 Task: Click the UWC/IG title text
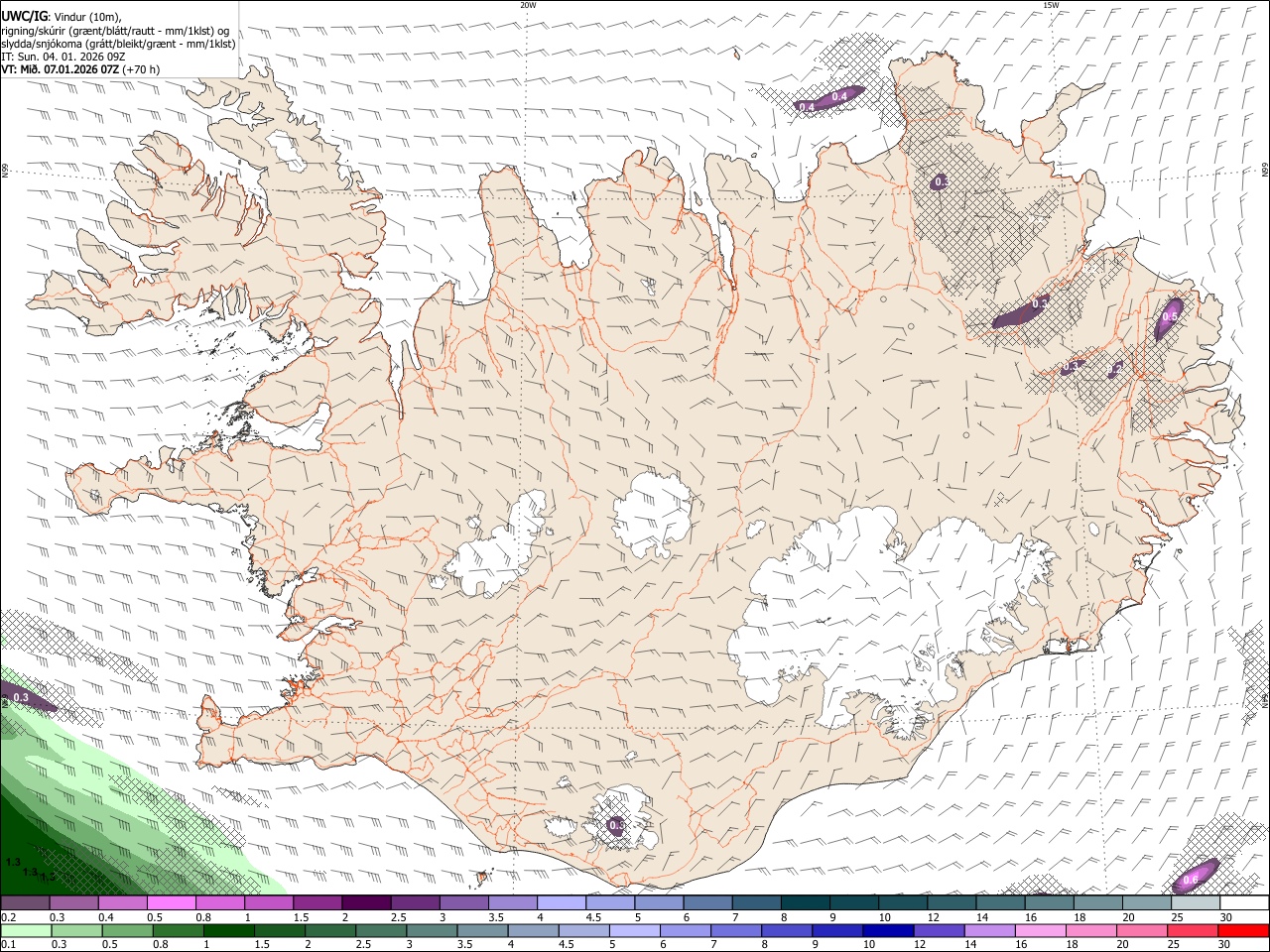(x=24, y=17)
